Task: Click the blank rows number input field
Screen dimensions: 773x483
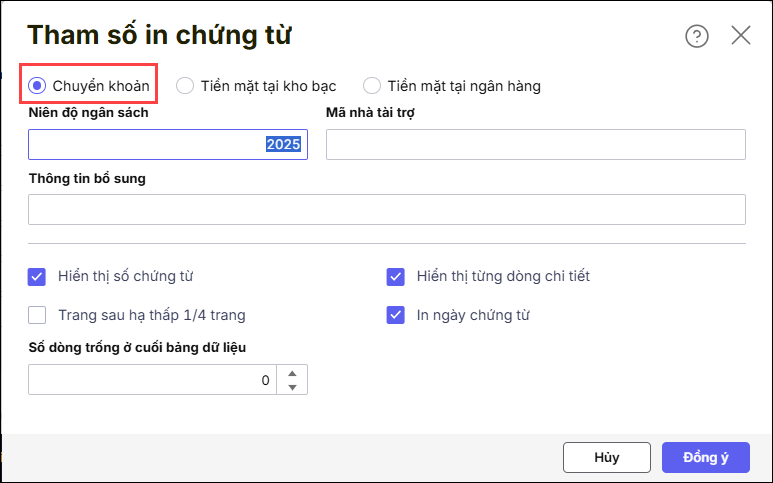Action: [150, 380]
